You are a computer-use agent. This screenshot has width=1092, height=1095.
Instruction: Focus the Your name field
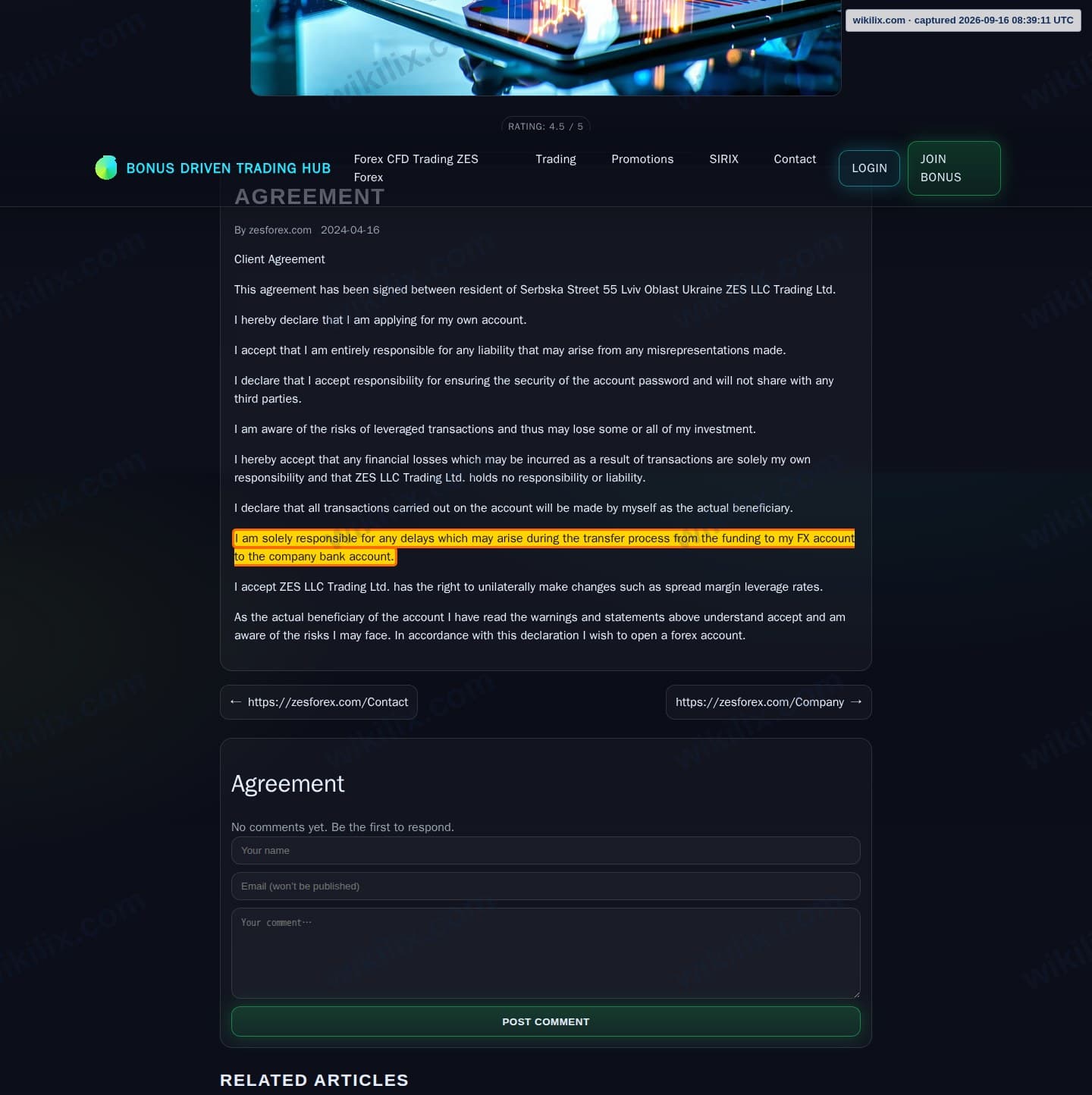[545, 851]
